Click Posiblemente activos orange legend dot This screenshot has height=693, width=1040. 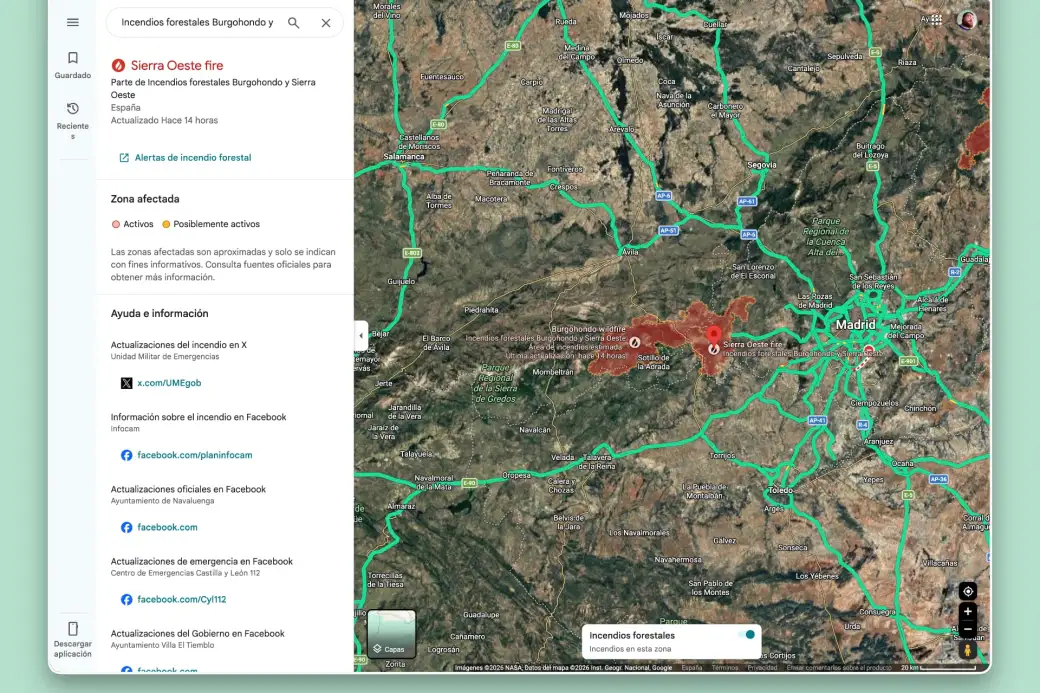tap(166, 224)
